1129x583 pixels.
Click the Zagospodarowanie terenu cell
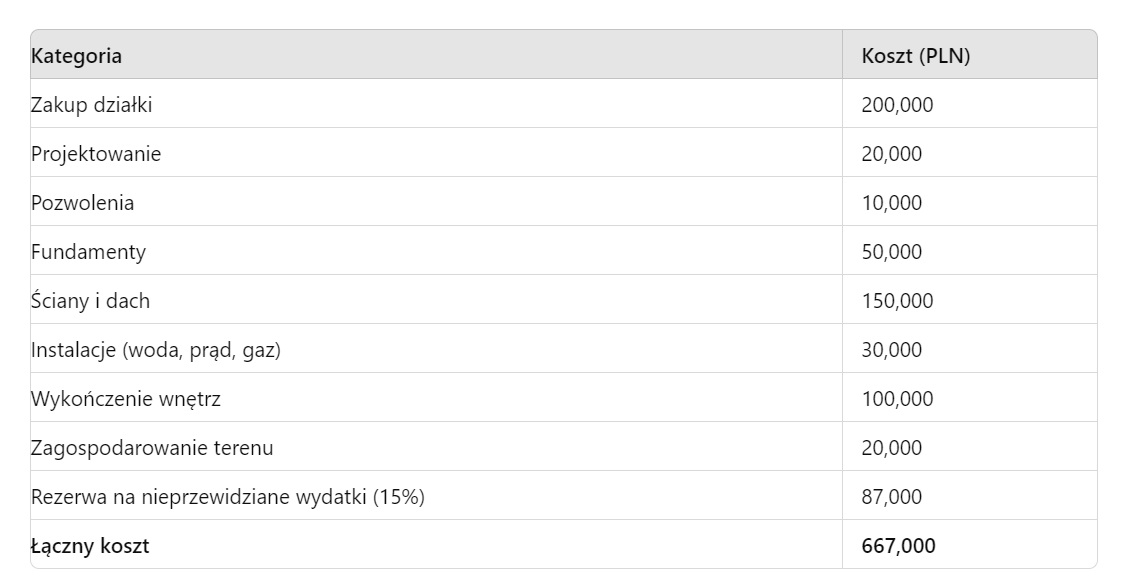(152, 448)
